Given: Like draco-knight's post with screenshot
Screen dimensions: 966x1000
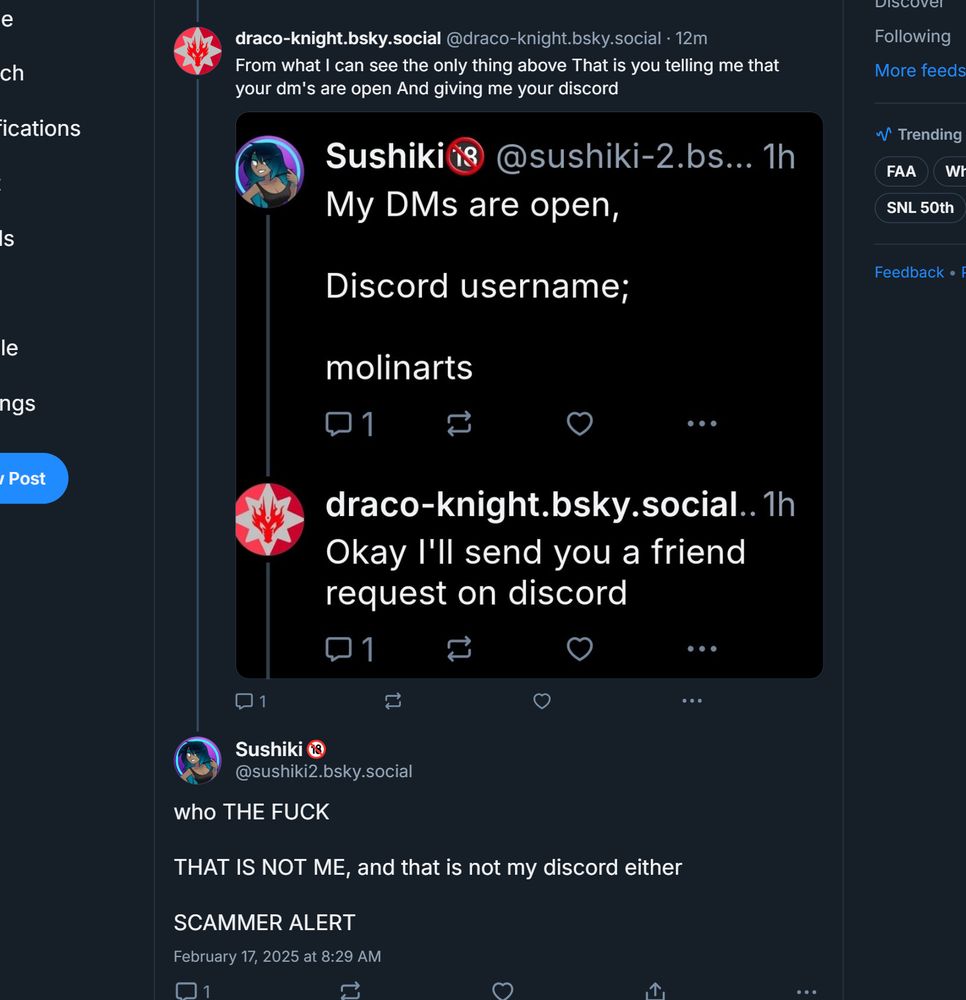Looking at the screenshot, I should point(542,702).
